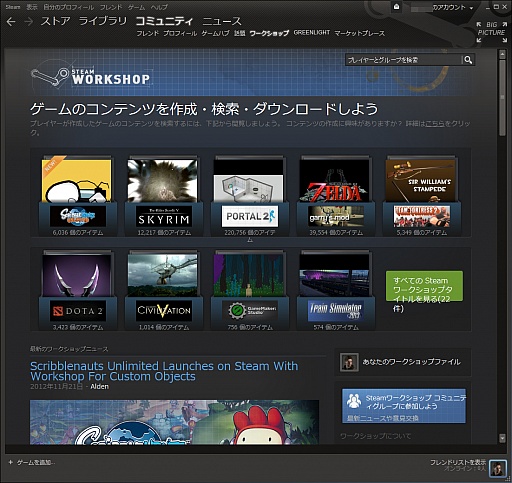This screenshot has height=483, width=512.
Task: Open the Steam menu
Action: (x=13, y=7)
